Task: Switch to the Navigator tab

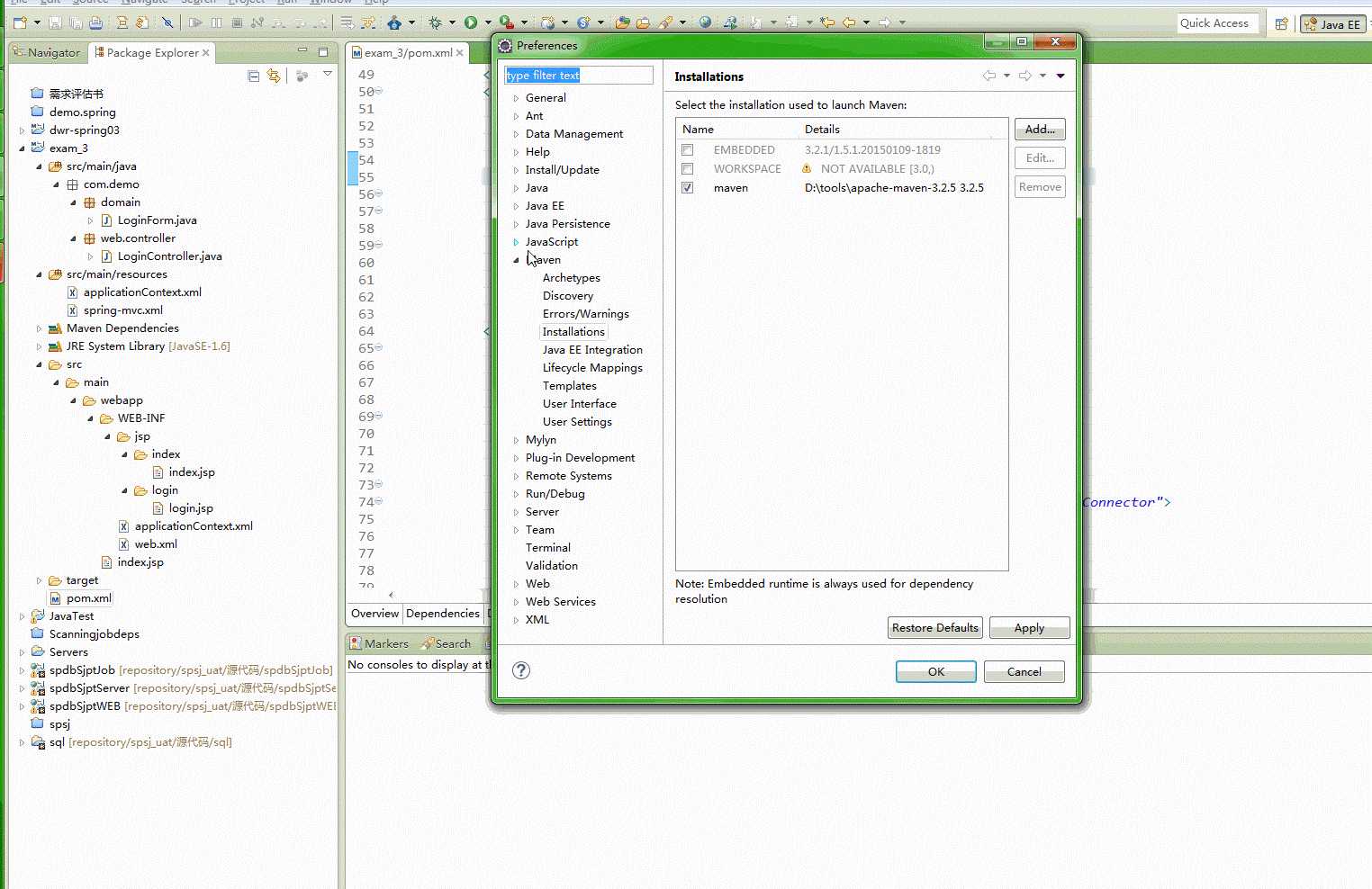Action: click(46, 52)
